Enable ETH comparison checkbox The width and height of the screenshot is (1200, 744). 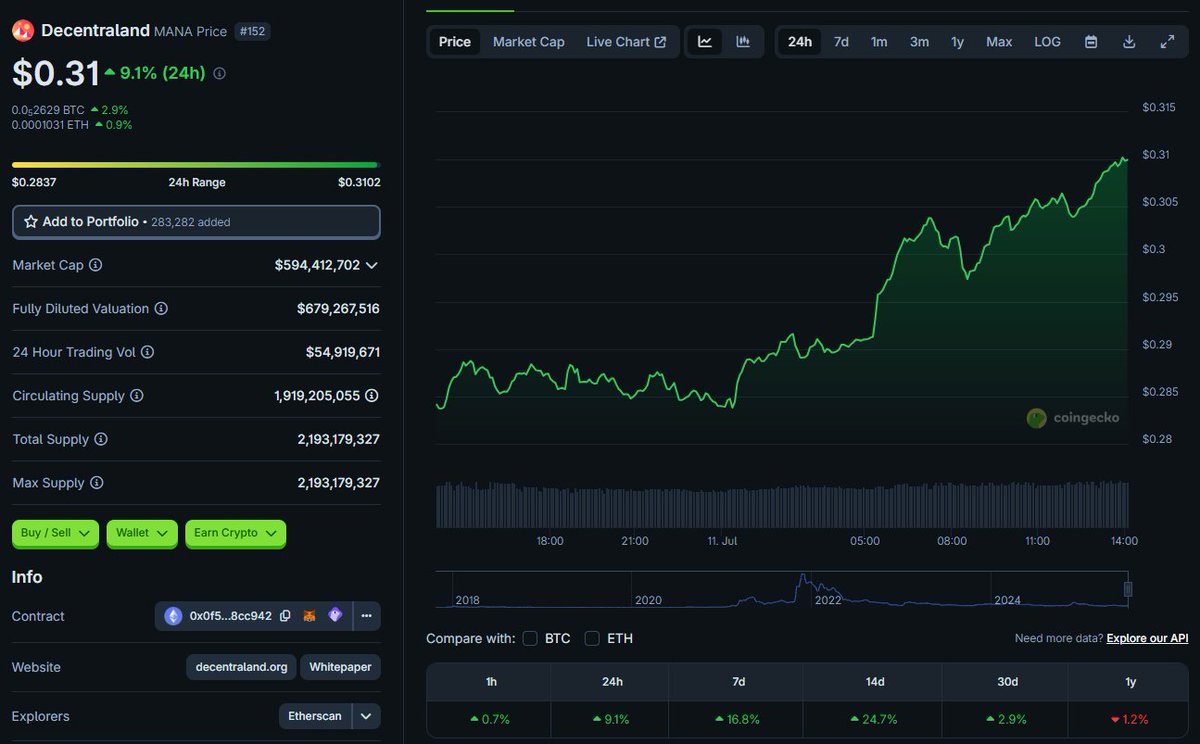click(592, 638)
